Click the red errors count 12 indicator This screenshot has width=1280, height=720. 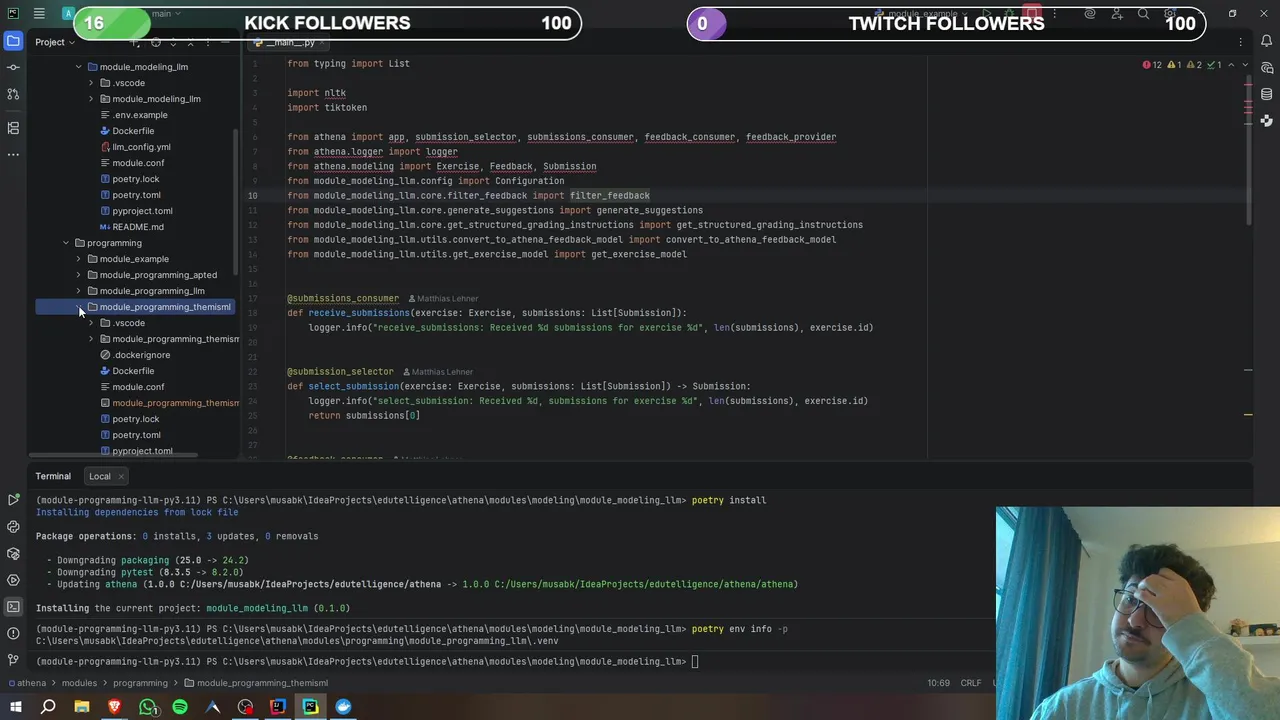[x=1152, y=65]
